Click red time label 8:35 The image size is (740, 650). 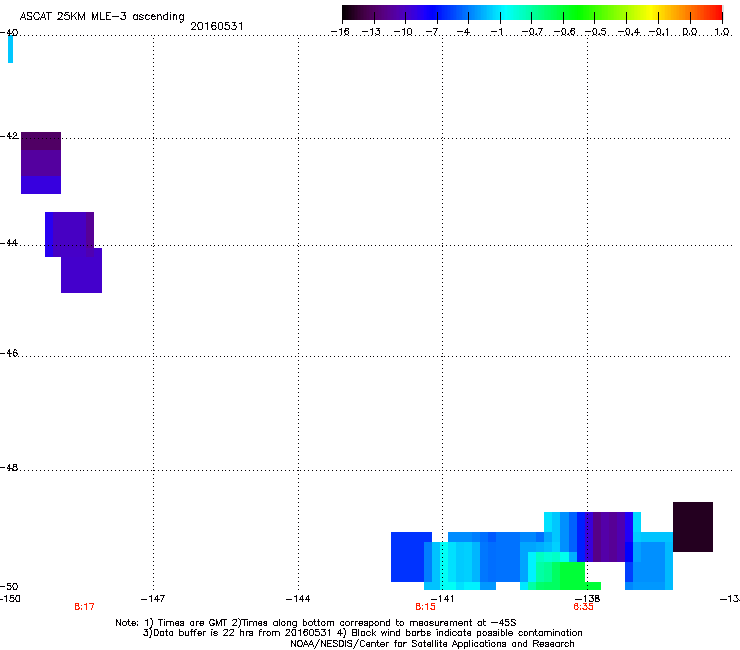(x=583, y=607)
